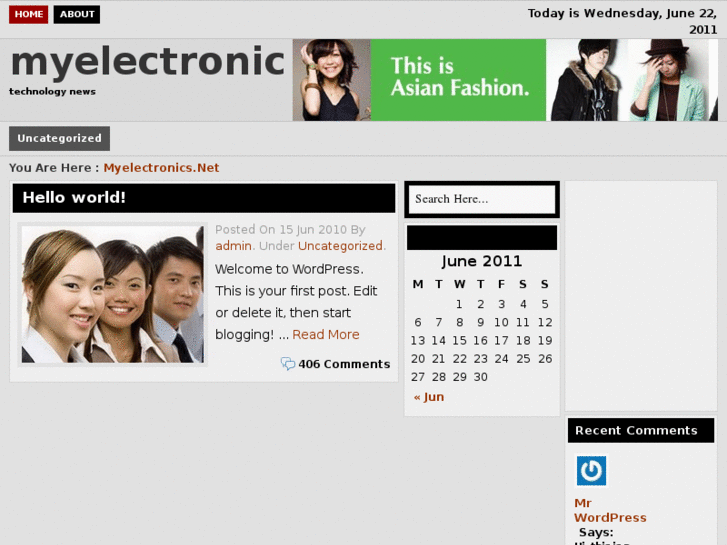Screen dimensions: 727x545
Task: Click the Mr WordPress avatar icon
Action: (591, 471)
